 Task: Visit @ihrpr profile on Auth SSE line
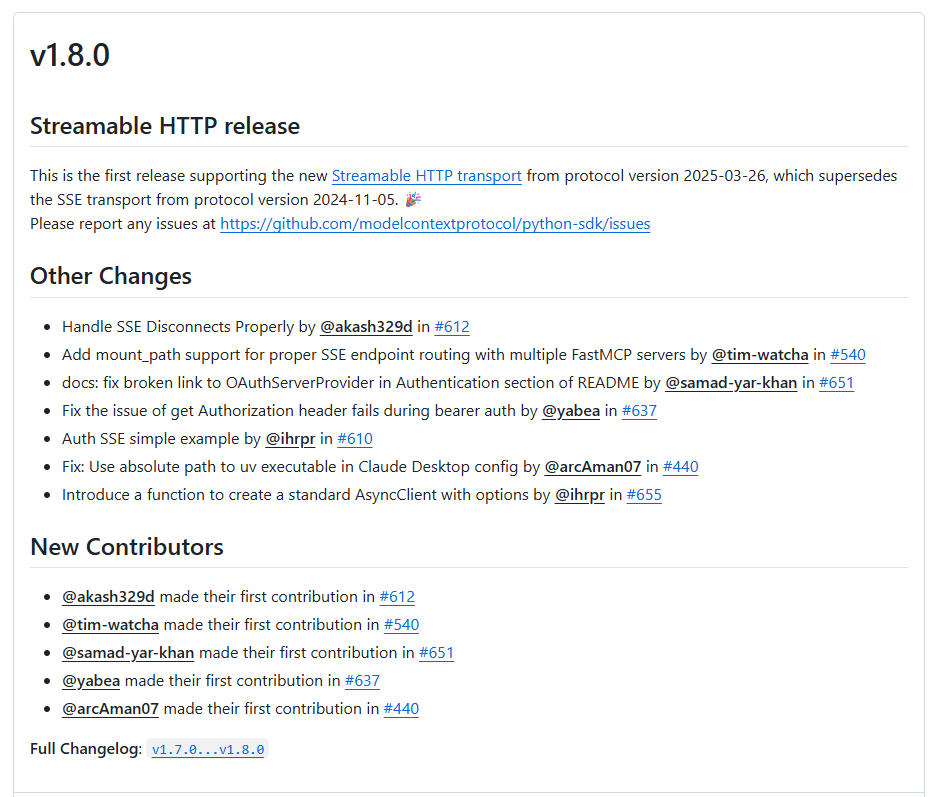290,439
